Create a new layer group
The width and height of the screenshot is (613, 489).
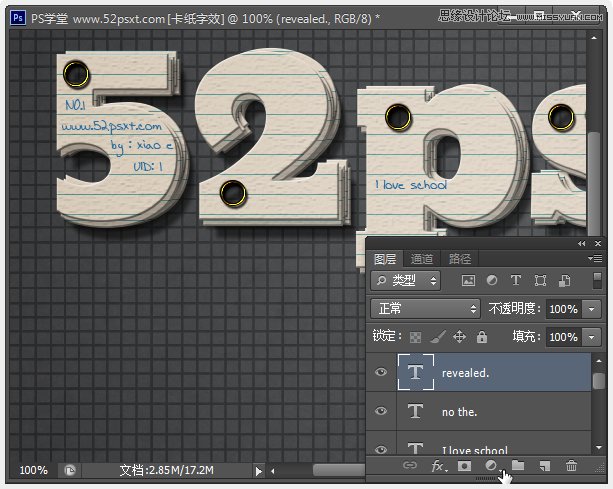[518, 465]
